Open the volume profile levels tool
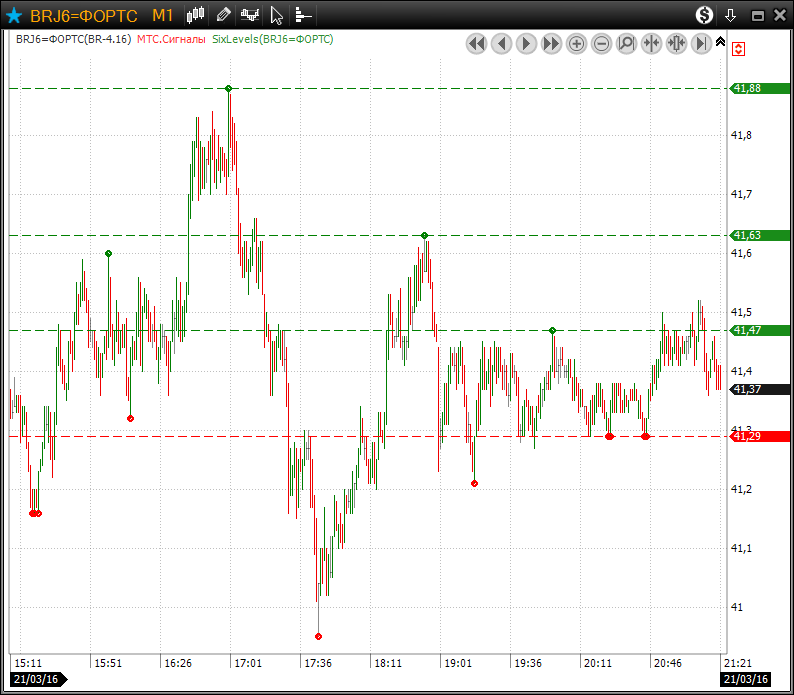This screenshot has height=695, width=794. (x=303, y=15)
